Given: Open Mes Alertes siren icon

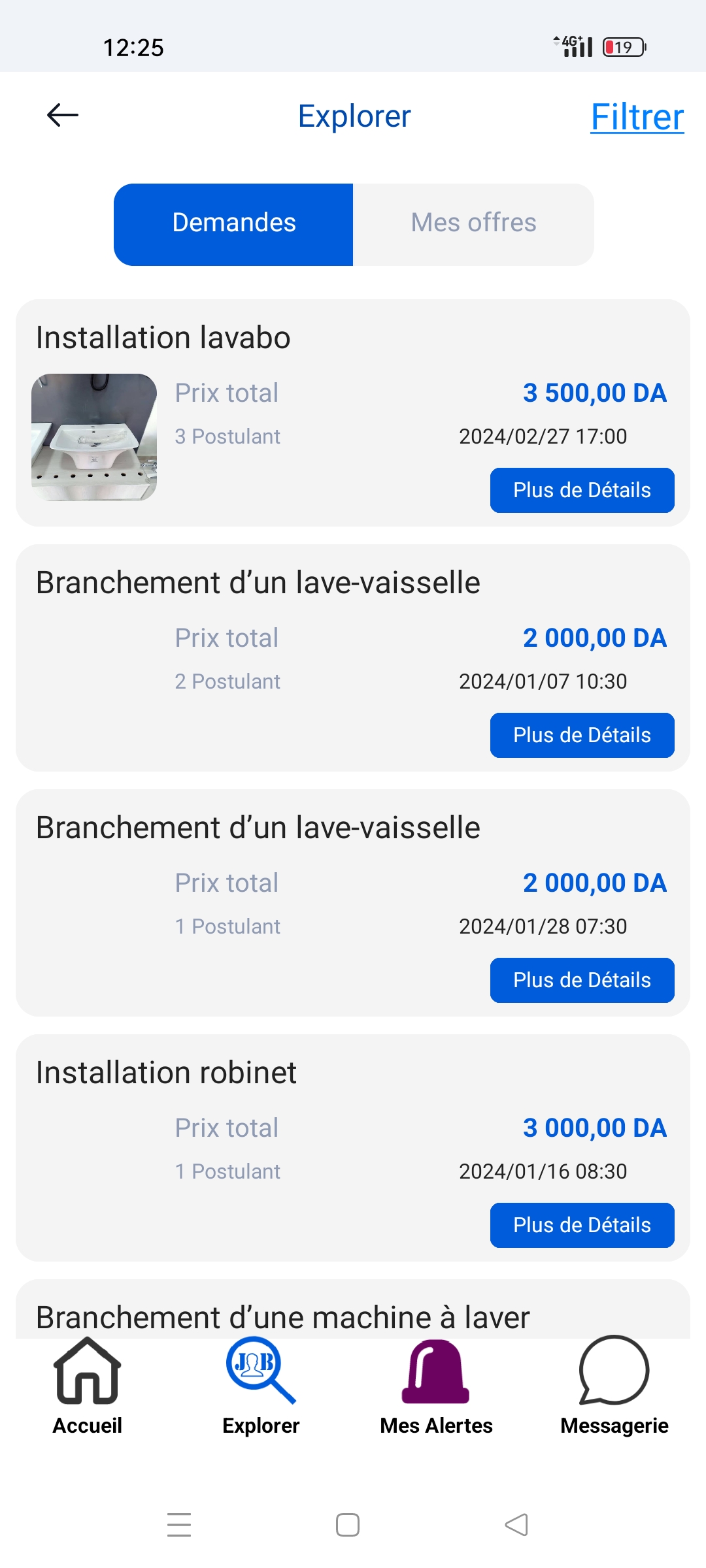Looking at the screenshot, I should (436, 1371).
